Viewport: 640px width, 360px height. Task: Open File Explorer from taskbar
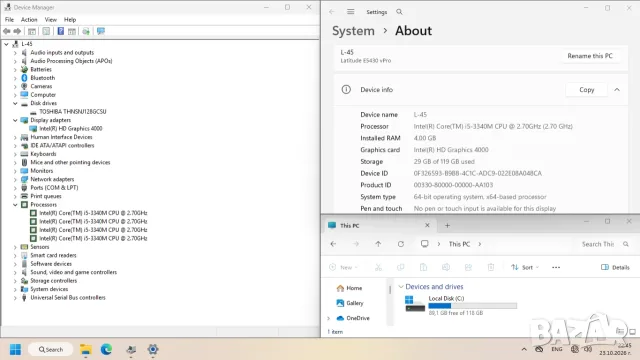point(85,349)
